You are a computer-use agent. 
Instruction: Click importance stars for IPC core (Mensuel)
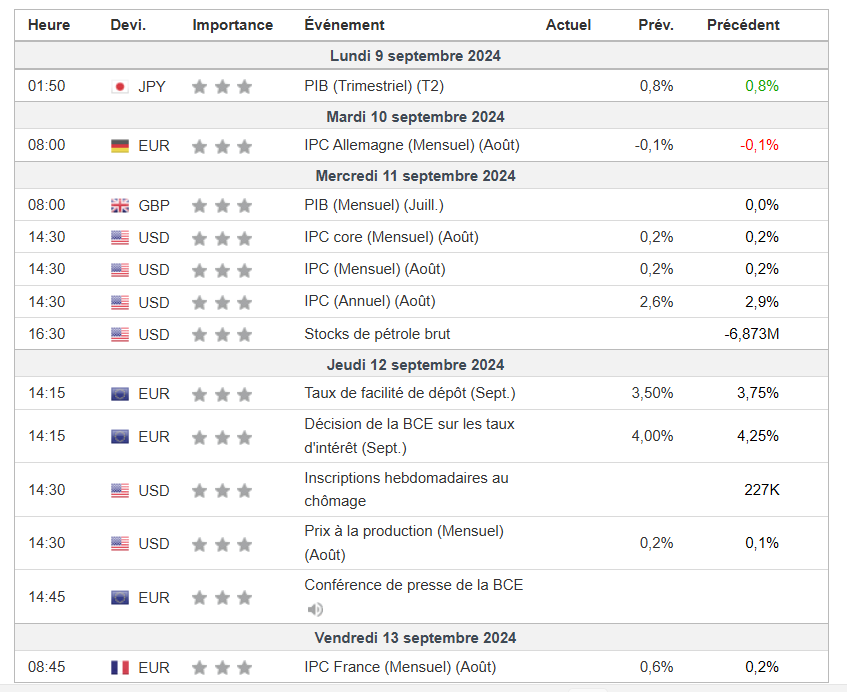(x=222, y=238)
